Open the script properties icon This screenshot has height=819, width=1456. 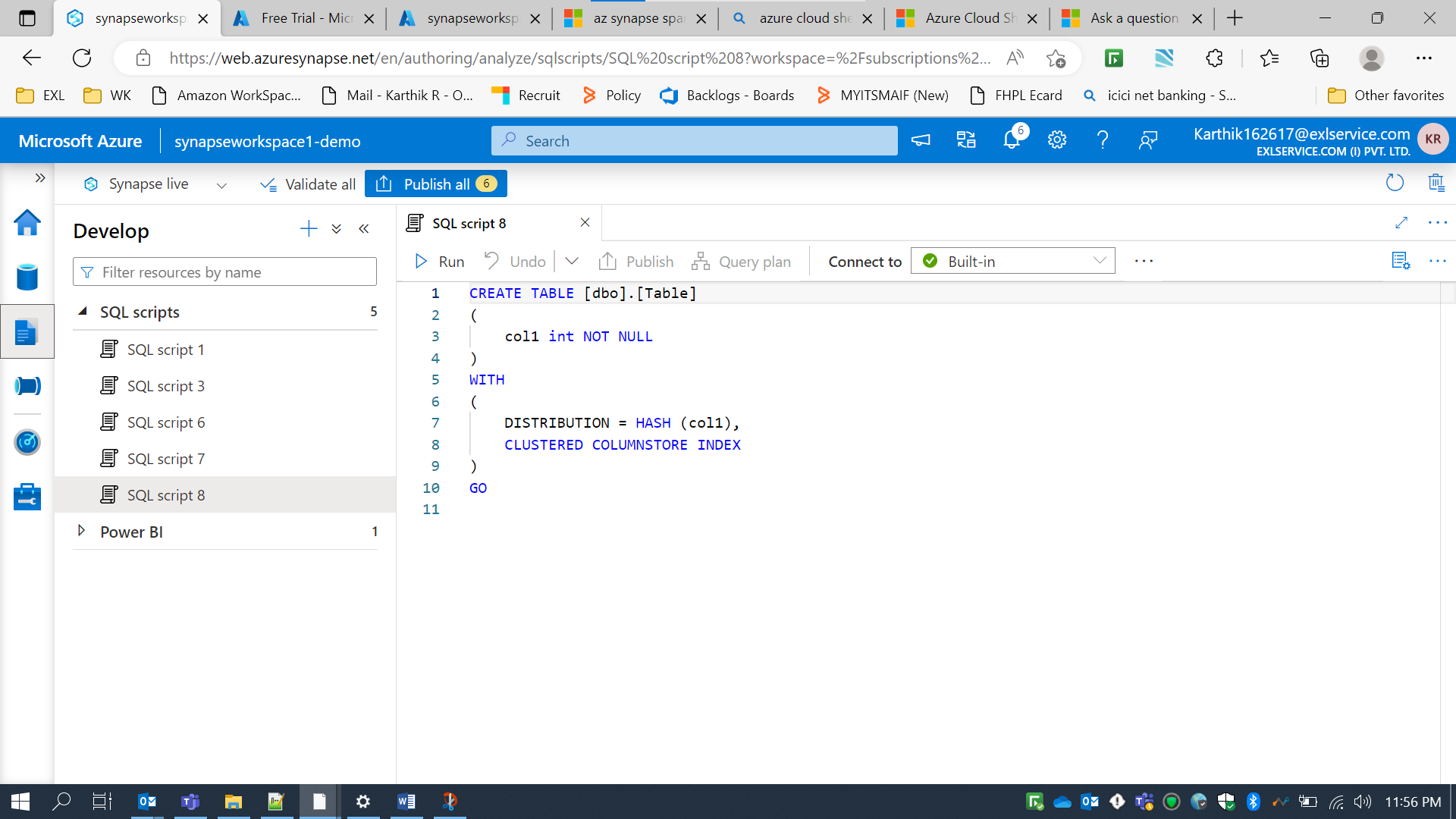1401,261
